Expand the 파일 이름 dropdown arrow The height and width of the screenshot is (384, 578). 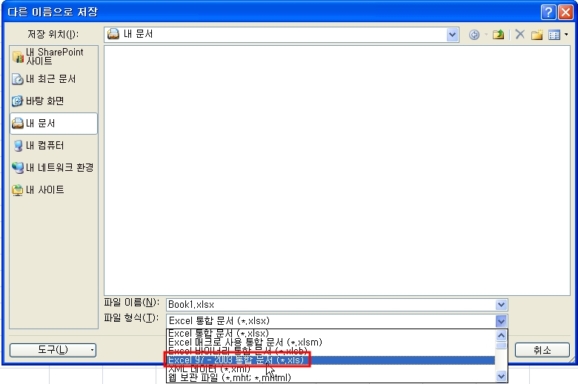click(501, 305)
